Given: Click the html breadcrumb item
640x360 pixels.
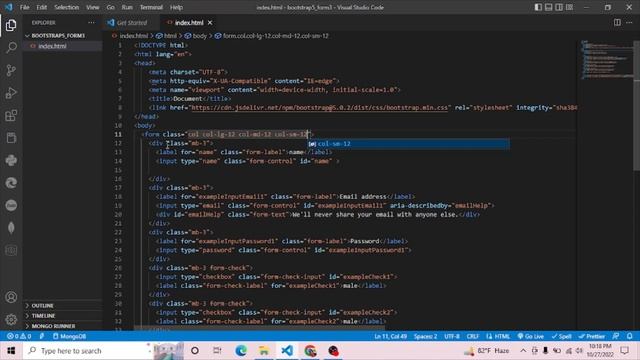Looking at the screenshot, I should click(x=167, y=36).
